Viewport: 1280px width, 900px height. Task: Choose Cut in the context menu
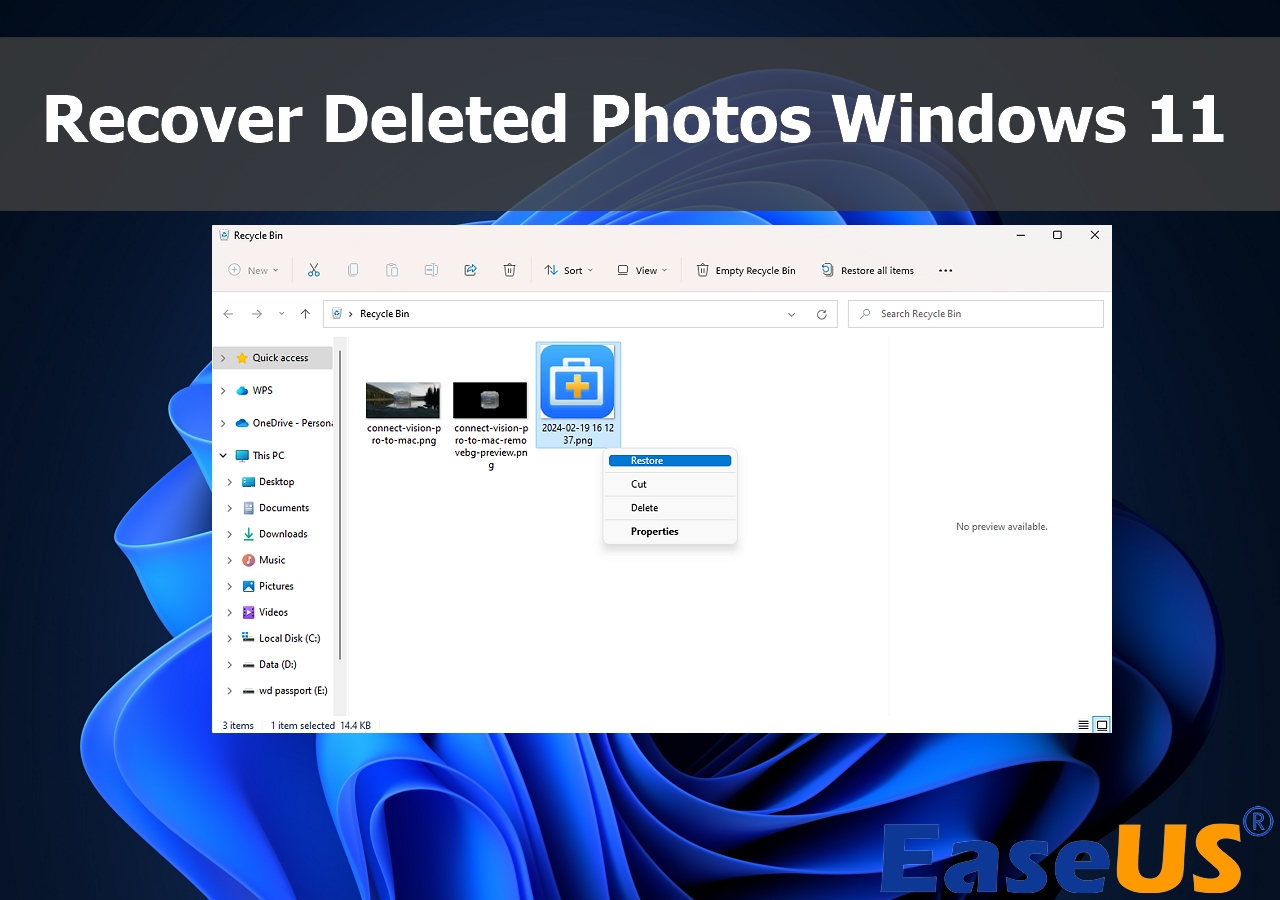coord(670,484)
